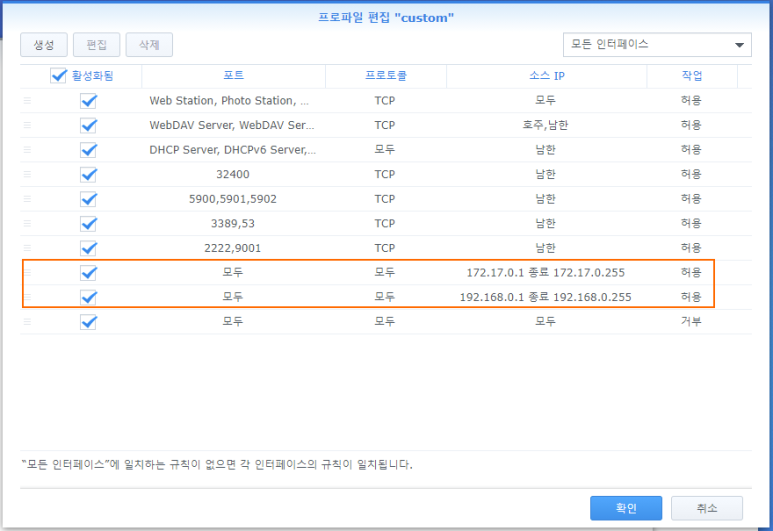
Task: Open the 모든 인터페이스 dropdown
Action: (657, 45)
